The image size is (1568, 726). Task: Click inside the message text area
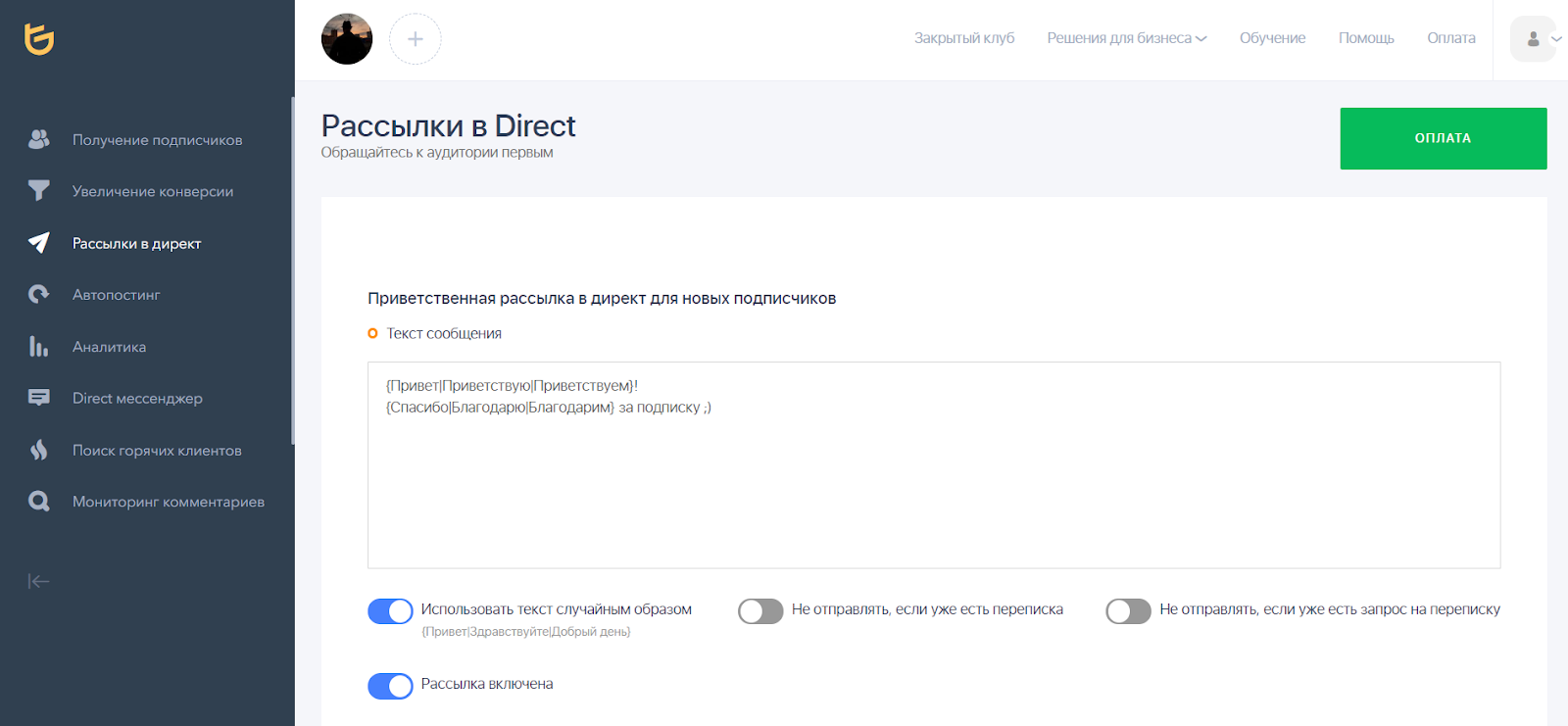(x=934, y=465)
